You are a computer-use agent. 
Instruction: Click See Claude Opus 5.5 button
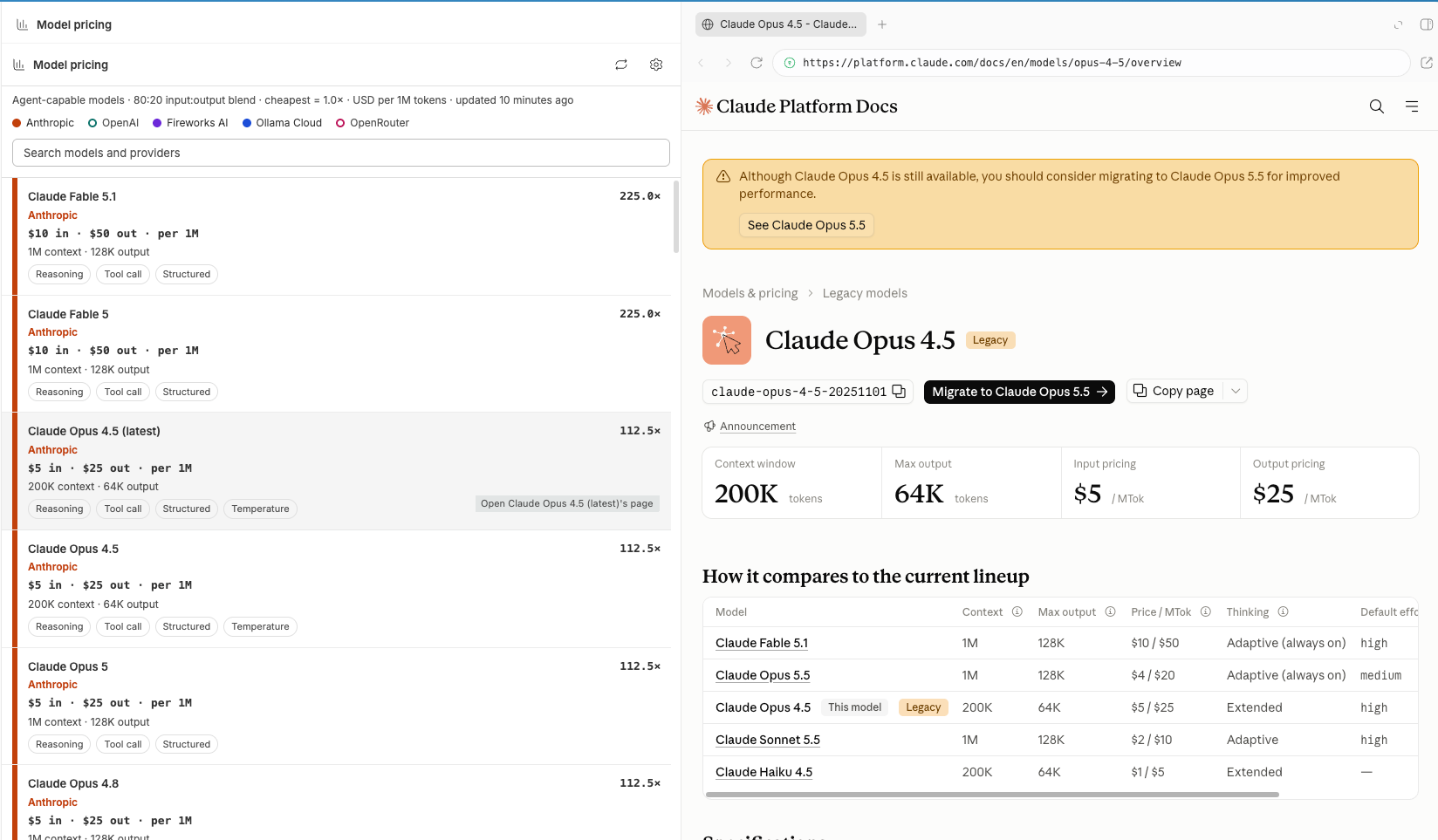pyautogui.click(x=806, y=225)
